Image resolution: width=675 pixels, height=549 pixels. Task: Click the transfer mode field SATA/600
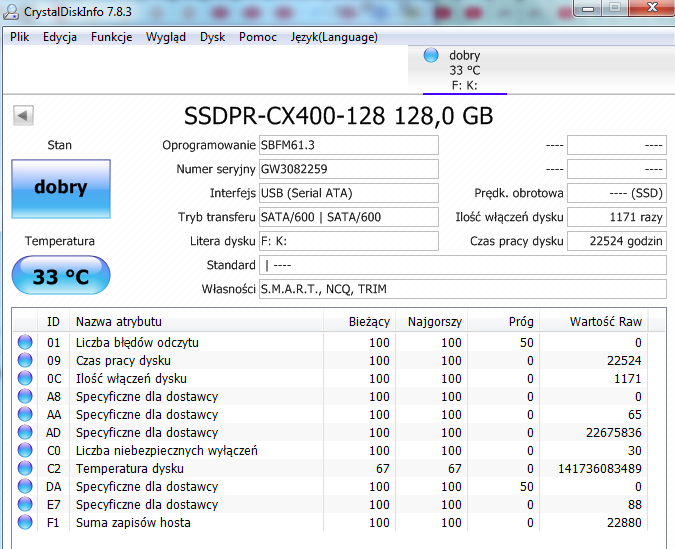pos(349,217)
